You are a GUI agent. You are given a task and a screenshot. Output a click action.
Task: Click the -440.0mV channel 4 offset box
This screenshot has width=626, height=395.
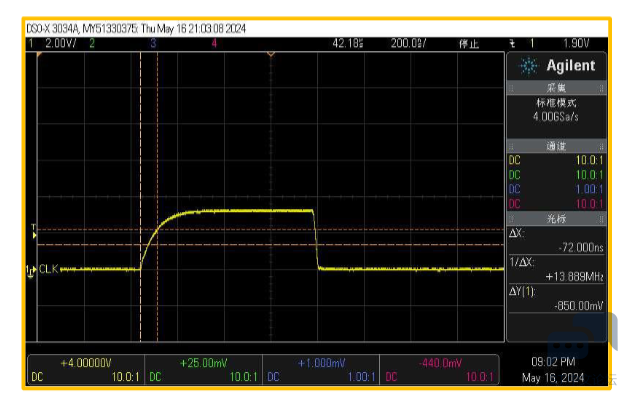[439, 369]
